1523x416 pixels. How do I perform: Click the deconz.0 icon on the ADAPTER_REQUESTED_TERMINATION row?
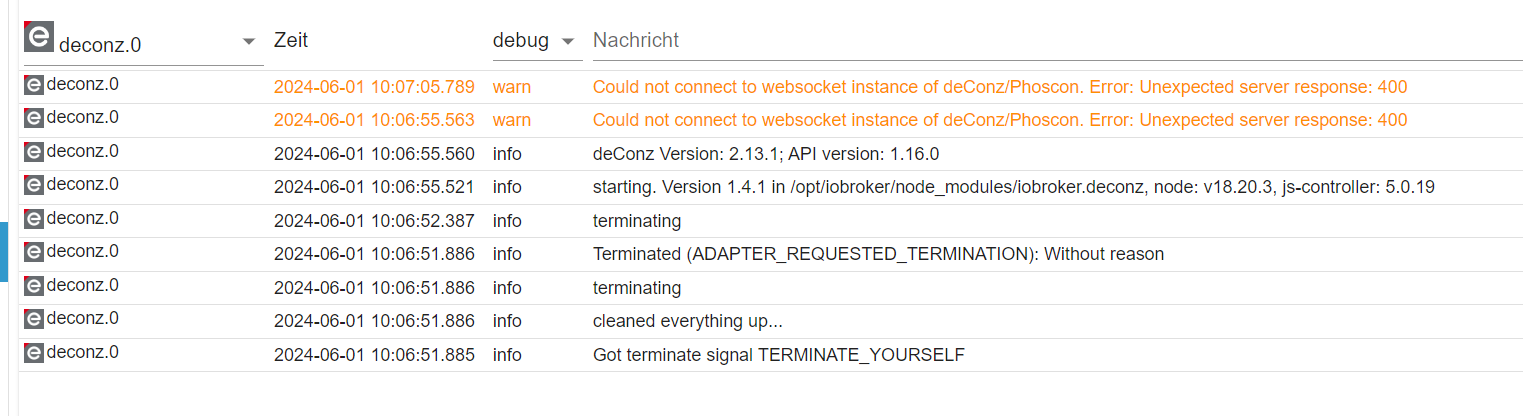34,252
